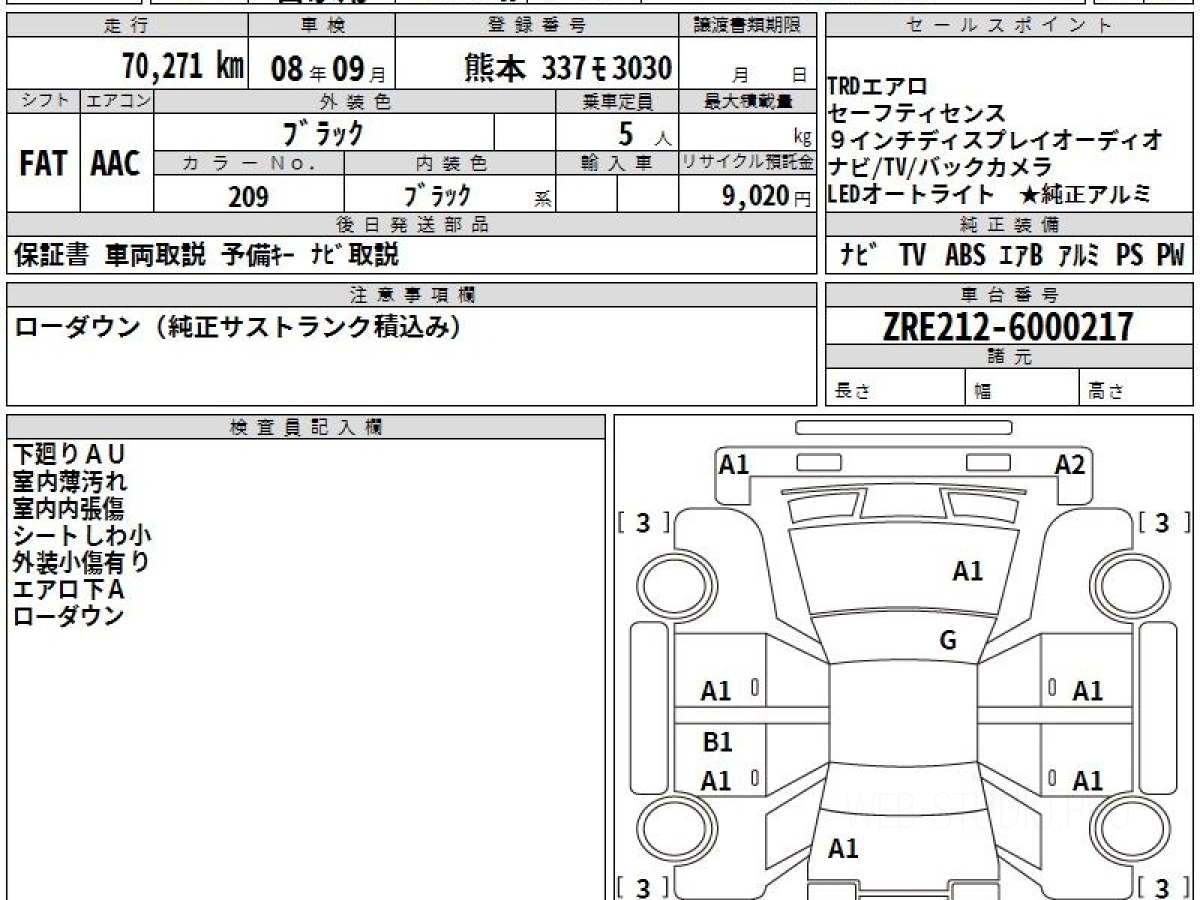This screenshot has height=900, width=1200.
Task: Click the カラーNo. header
Action: (x=249, y=163)
